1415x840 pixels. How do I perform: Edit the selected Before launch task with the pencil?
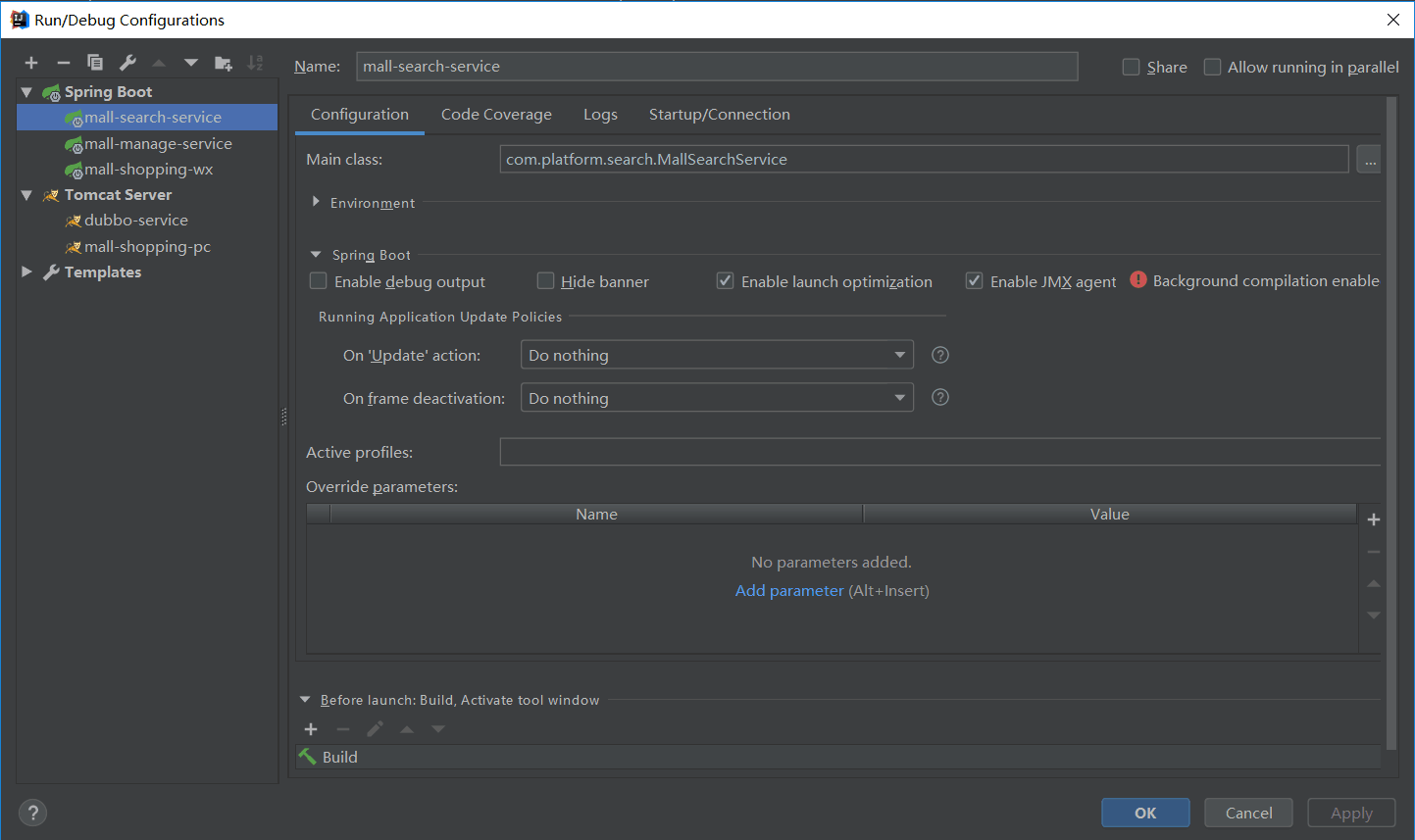(x=375, y=729)
